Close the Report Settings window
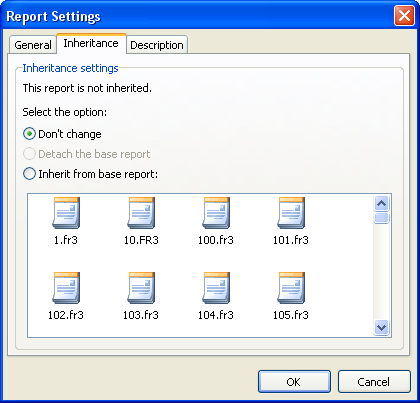Image resolution: width=420 pixels, height=403 pixels. (x=404, y=16)
